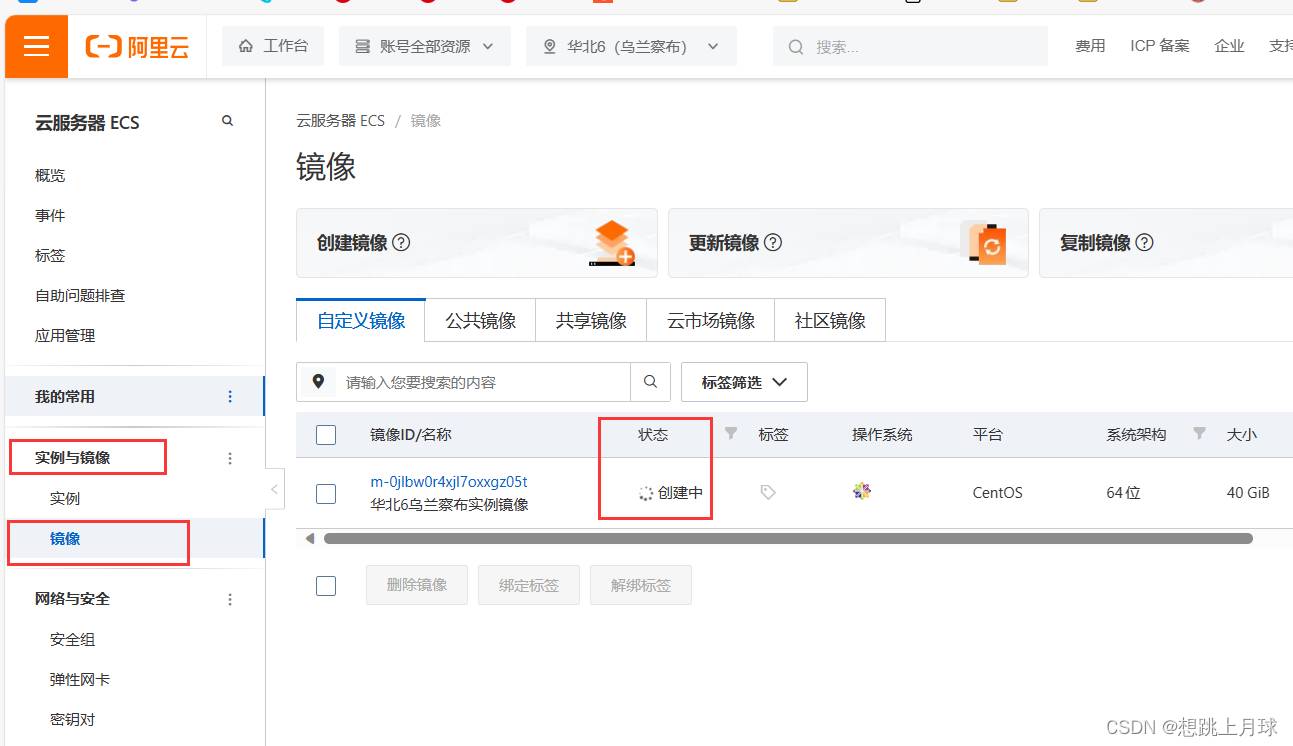
Task: Open 自助问题排查 in the sidebar
Action: [x=80, y=295]
